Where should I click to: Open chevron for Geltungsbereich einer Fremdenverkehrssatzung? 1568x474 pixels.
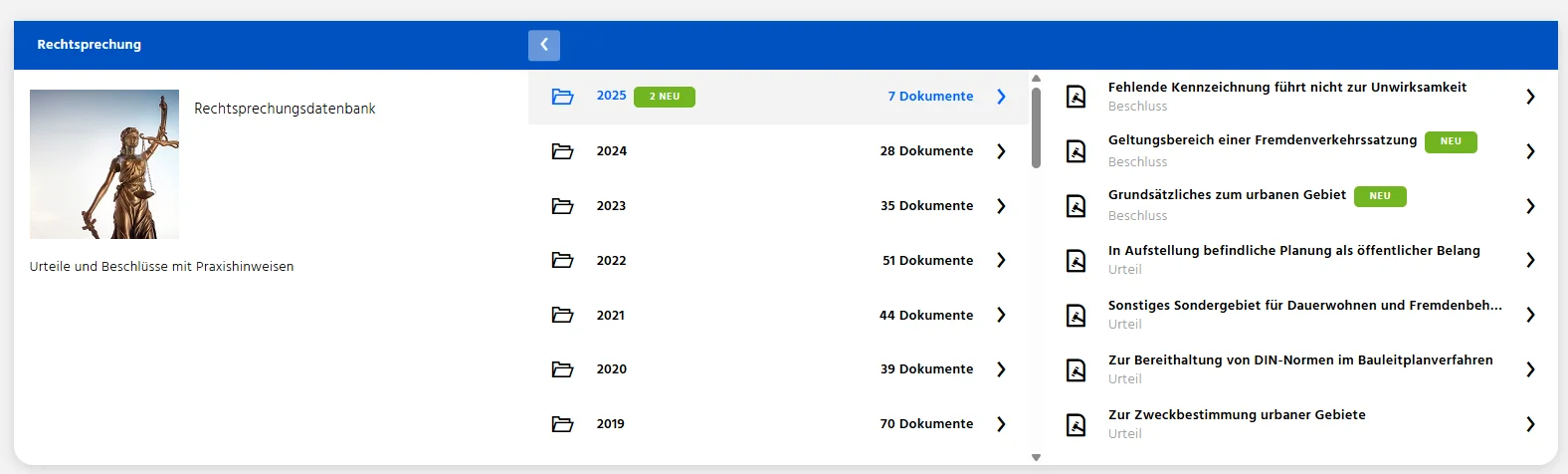pyautogui.click(x=1530, y=151)
